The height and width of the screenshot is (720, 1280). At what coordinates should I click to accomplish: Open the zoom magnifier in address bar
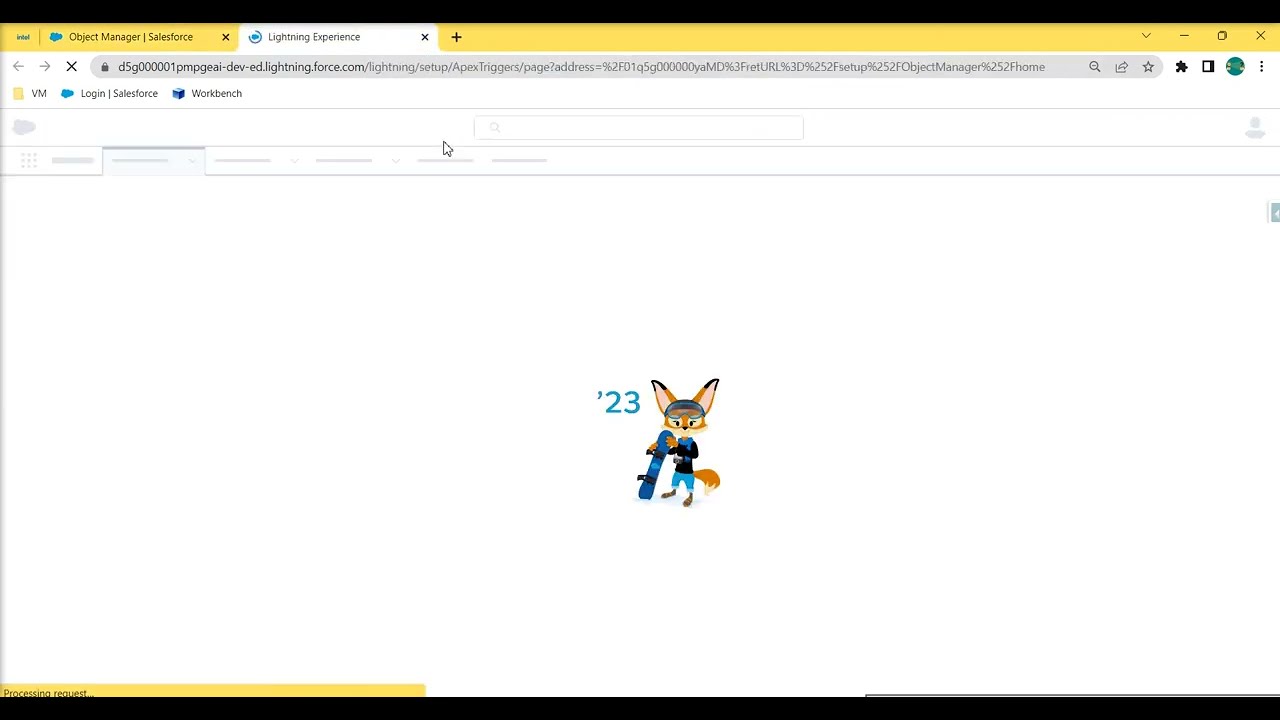pyautogui.click(x=1095, y=67)
